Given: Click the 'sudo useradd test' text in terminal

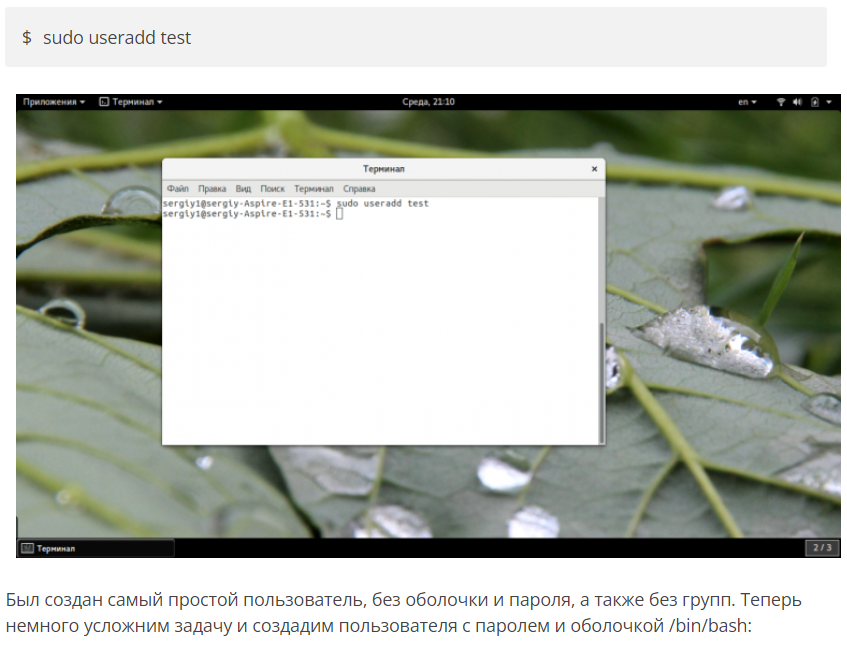Looking at the screenshot, I should pyautogui.click(x=382, y=204).
